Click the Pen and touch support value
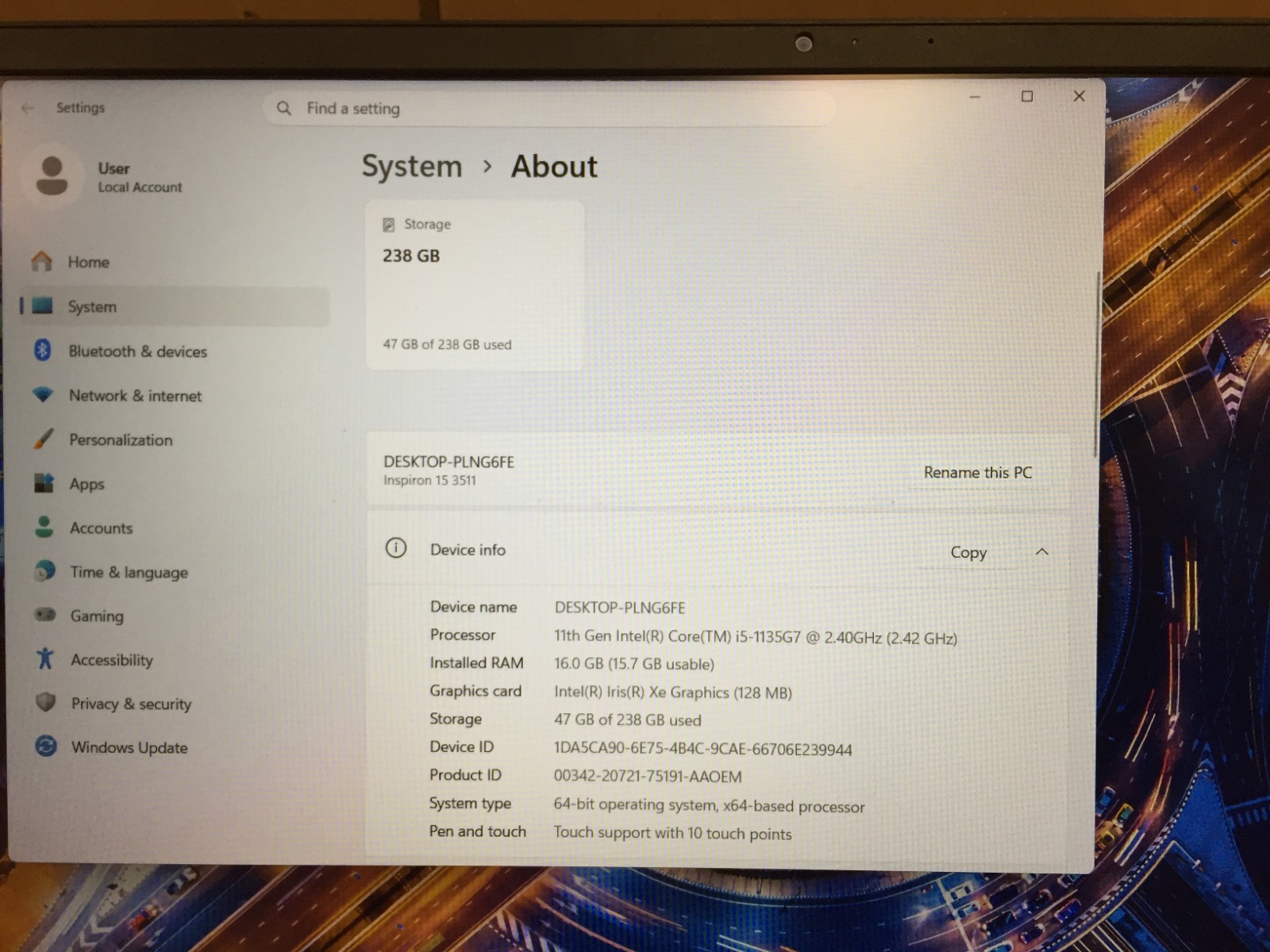Screen dimensions: 1270x952 672,833
